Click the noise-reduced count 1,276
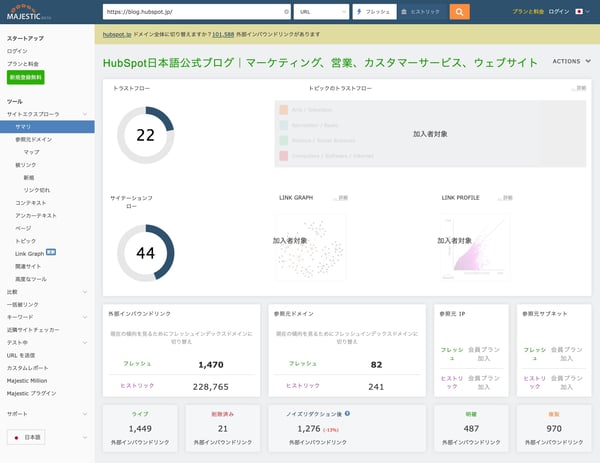 pyautogui.click(x=309, y=429)
